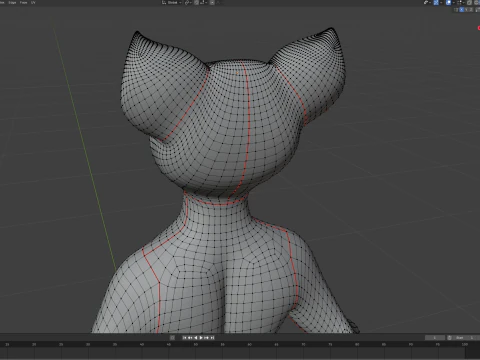Viewport: 480px width, 360px height.
Task: Open the snapping options dropdown
Action: [x=203, y=2]
